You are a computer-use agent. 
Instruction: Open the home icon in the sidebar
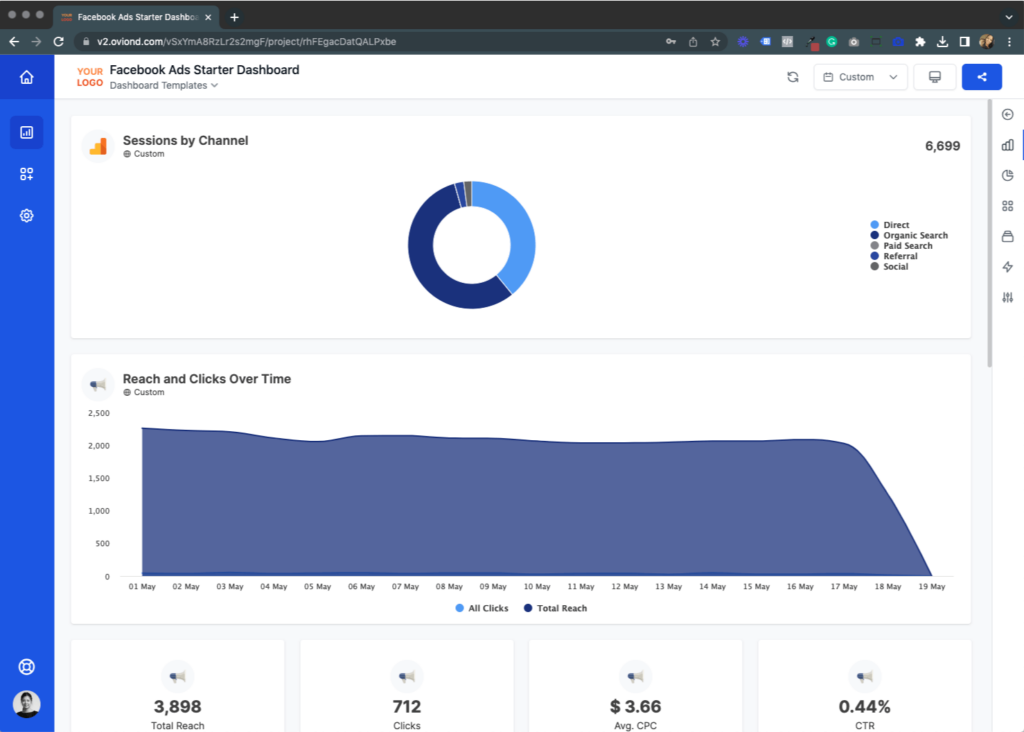pos(26,77)
